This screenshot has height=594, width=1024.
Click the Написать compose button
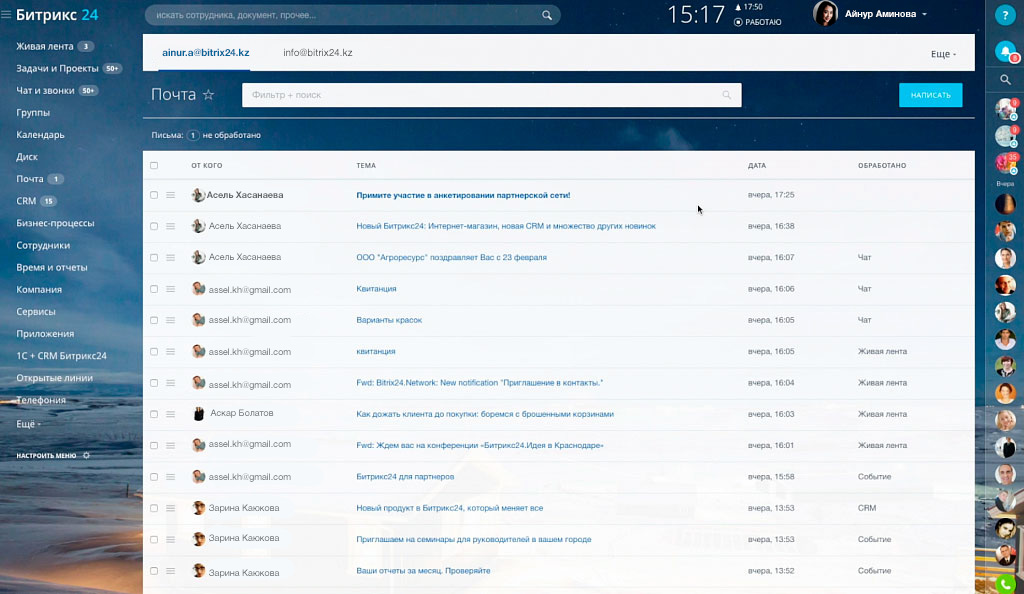tap(930, 95)
